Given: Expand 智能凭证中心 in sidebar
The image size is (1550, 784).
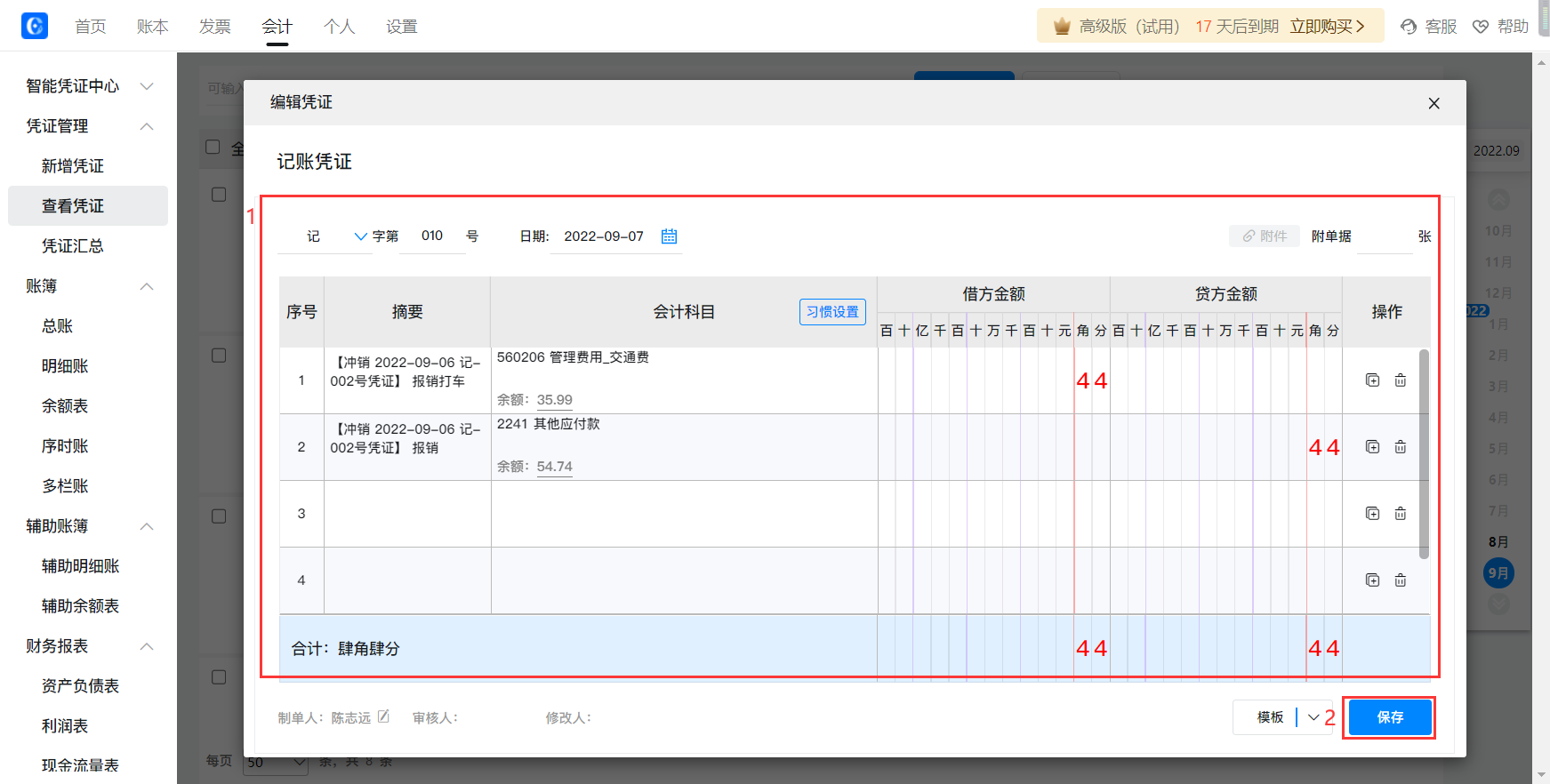Looking at the screenshot, I should 148,86.
